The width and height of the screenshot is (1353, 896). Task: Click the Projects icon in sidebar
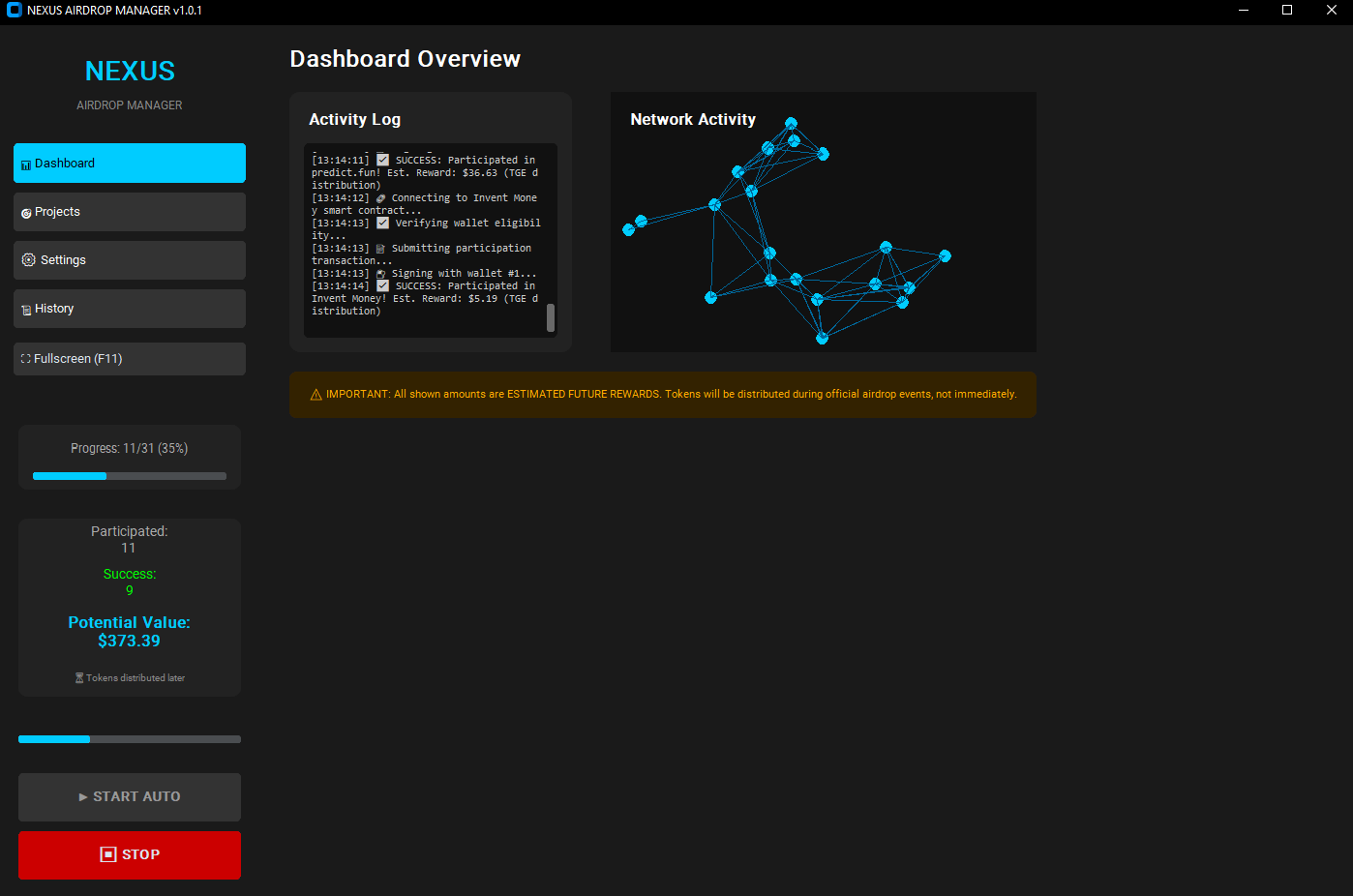coord(26,213)
